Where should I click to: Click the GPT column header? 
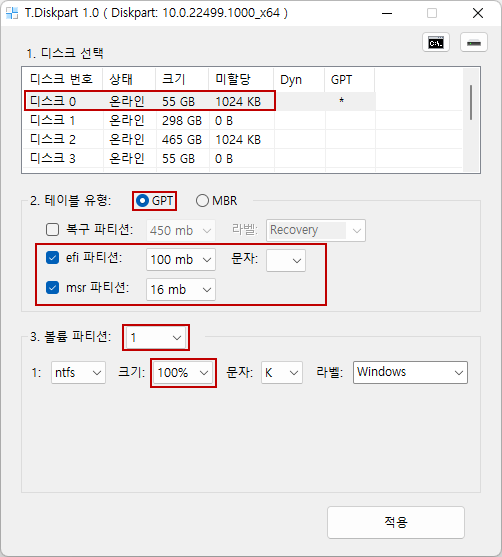349,79
